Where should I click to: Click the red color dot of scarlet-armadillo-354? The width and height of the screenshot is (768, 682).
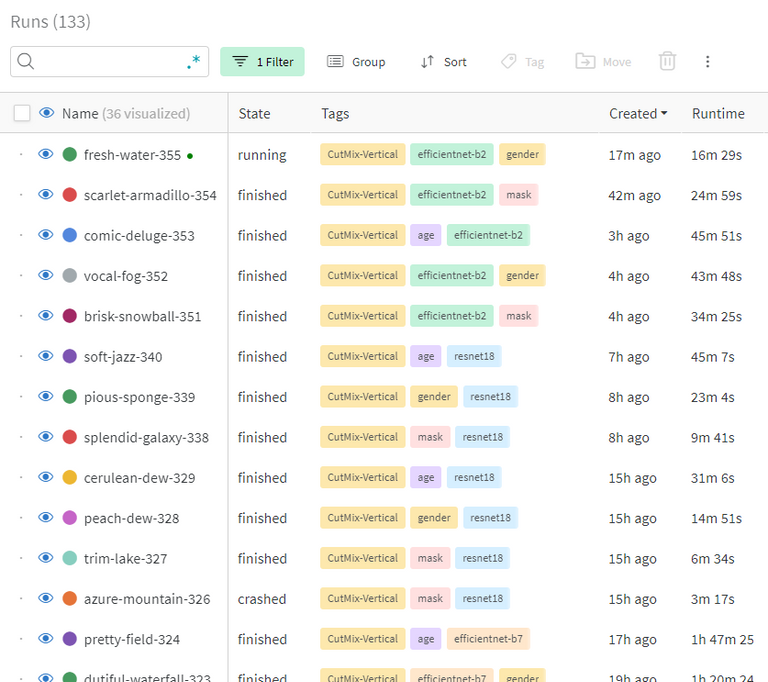(x=70, y=195)
